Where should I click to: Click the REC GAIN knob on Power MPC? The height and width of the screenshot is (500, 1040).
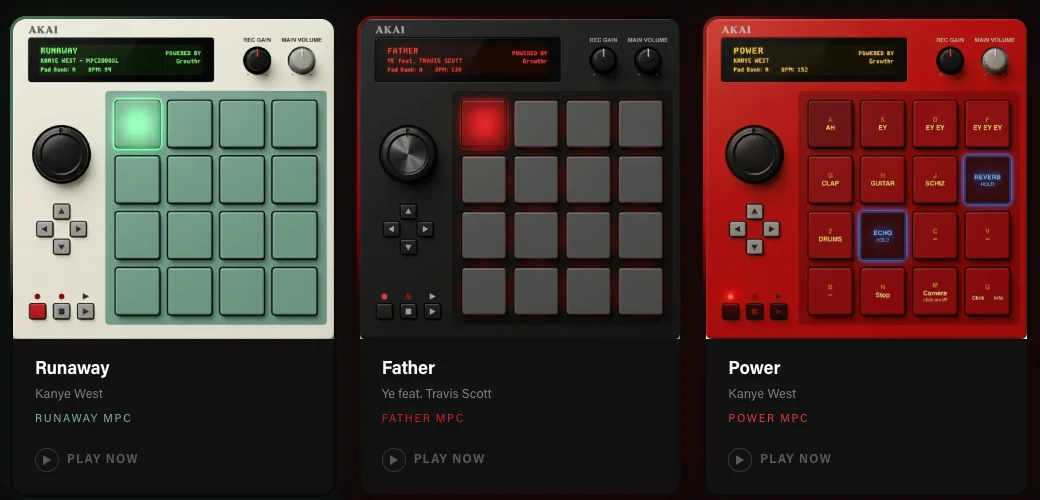click(x=950, y=60)
